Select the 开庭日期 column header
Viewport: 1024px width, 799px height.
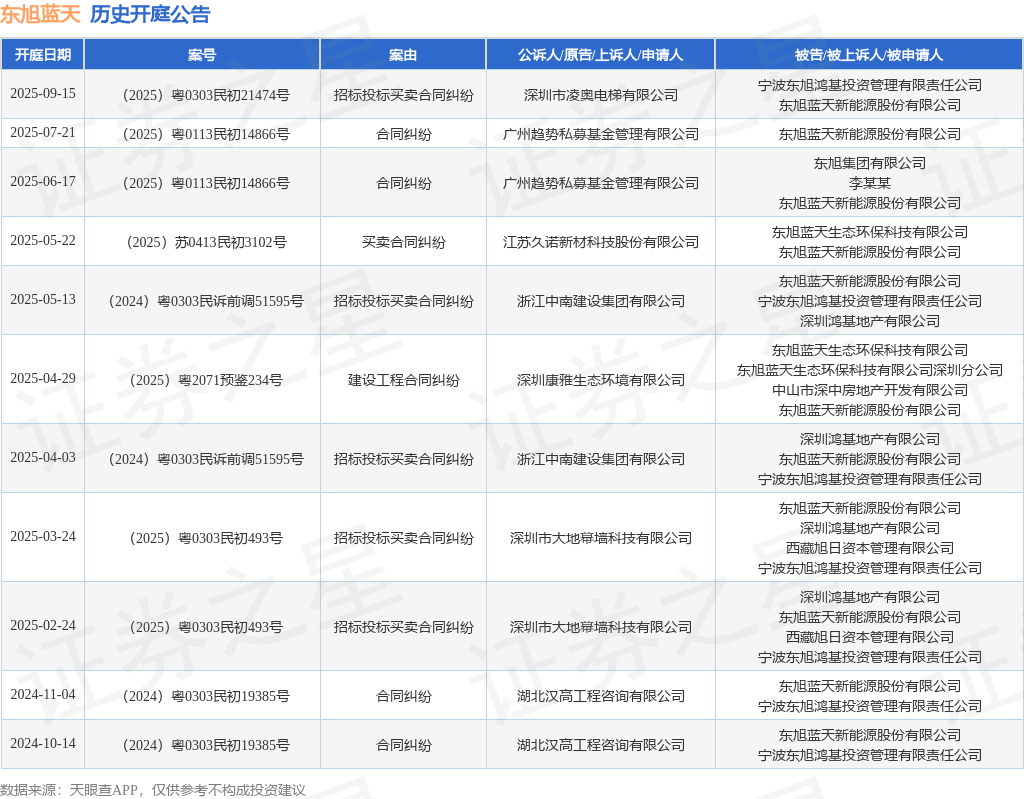pos(43,55)
